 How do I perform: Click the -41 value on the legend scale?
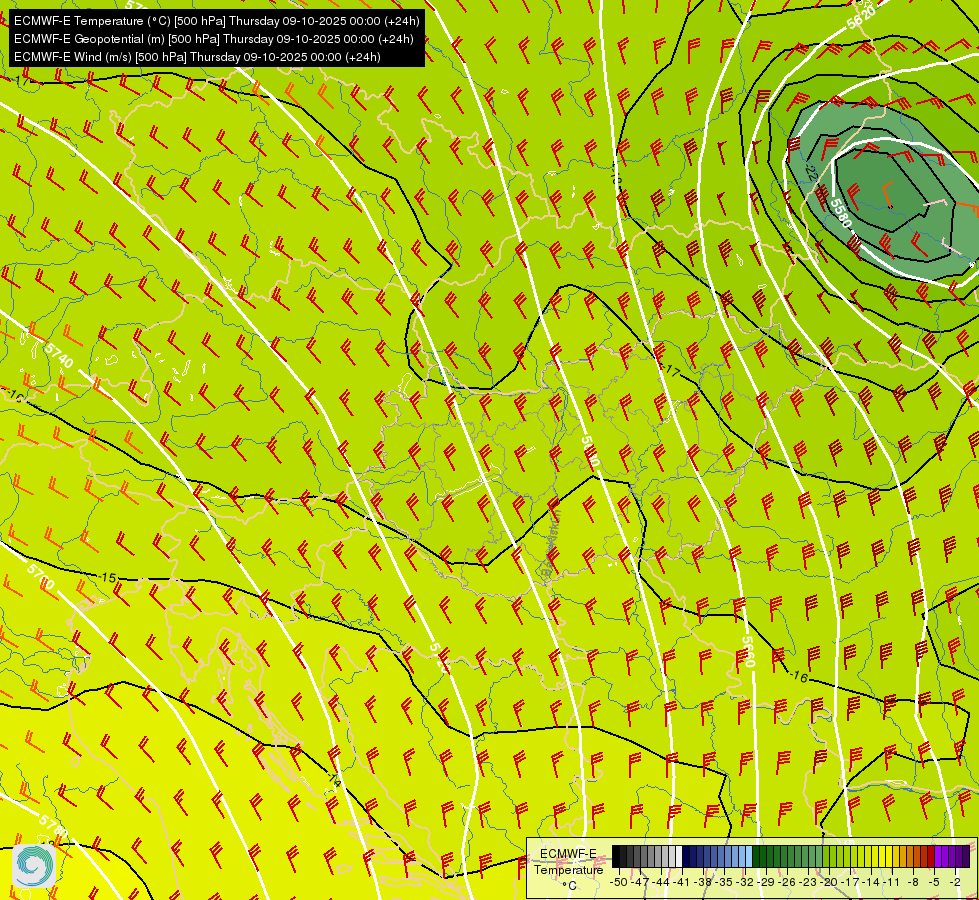pos(681,882)
